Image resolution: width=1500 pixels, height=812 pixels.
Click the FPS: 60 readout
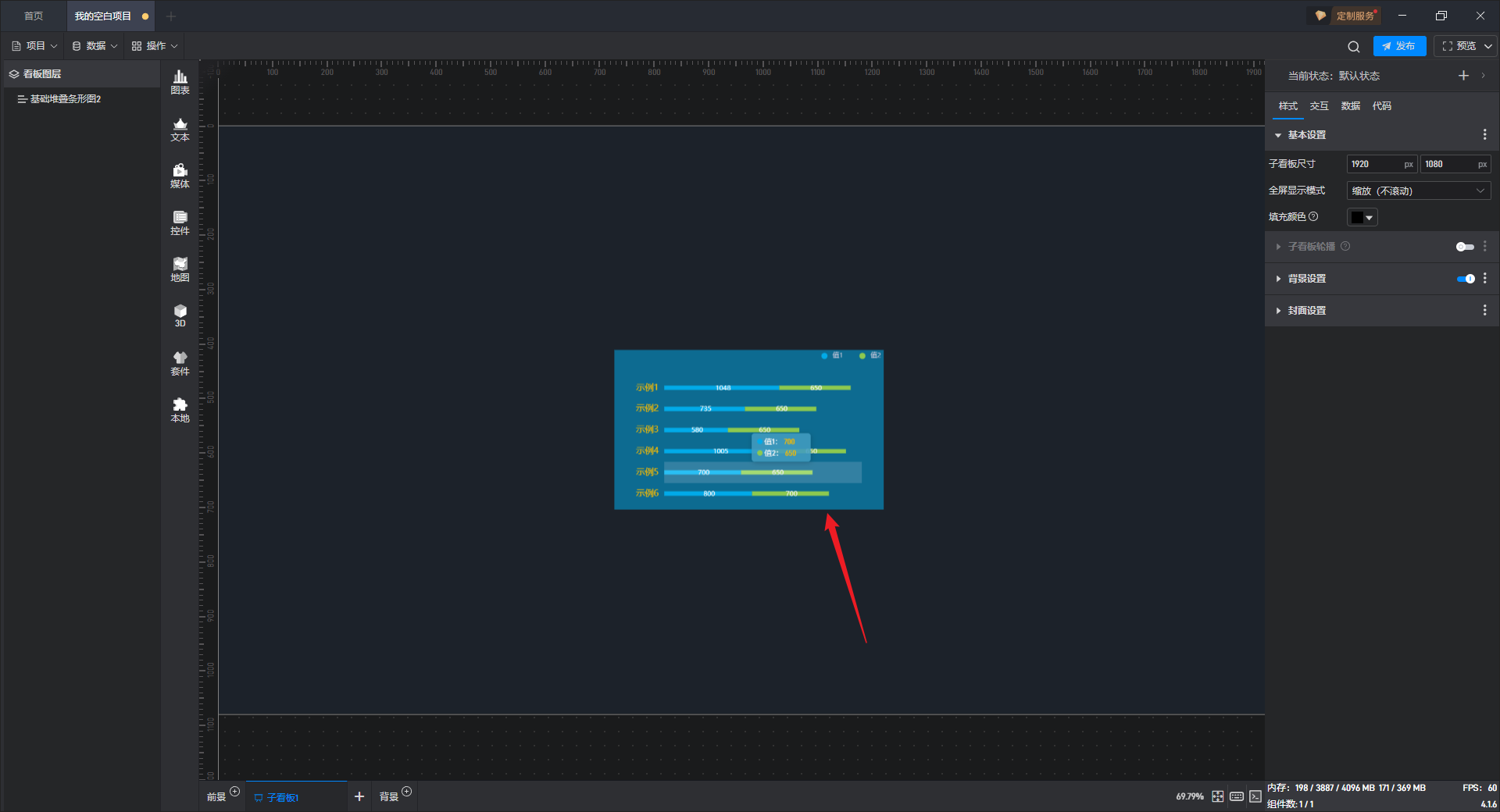pyautogui.click(x=1480, y=788)
